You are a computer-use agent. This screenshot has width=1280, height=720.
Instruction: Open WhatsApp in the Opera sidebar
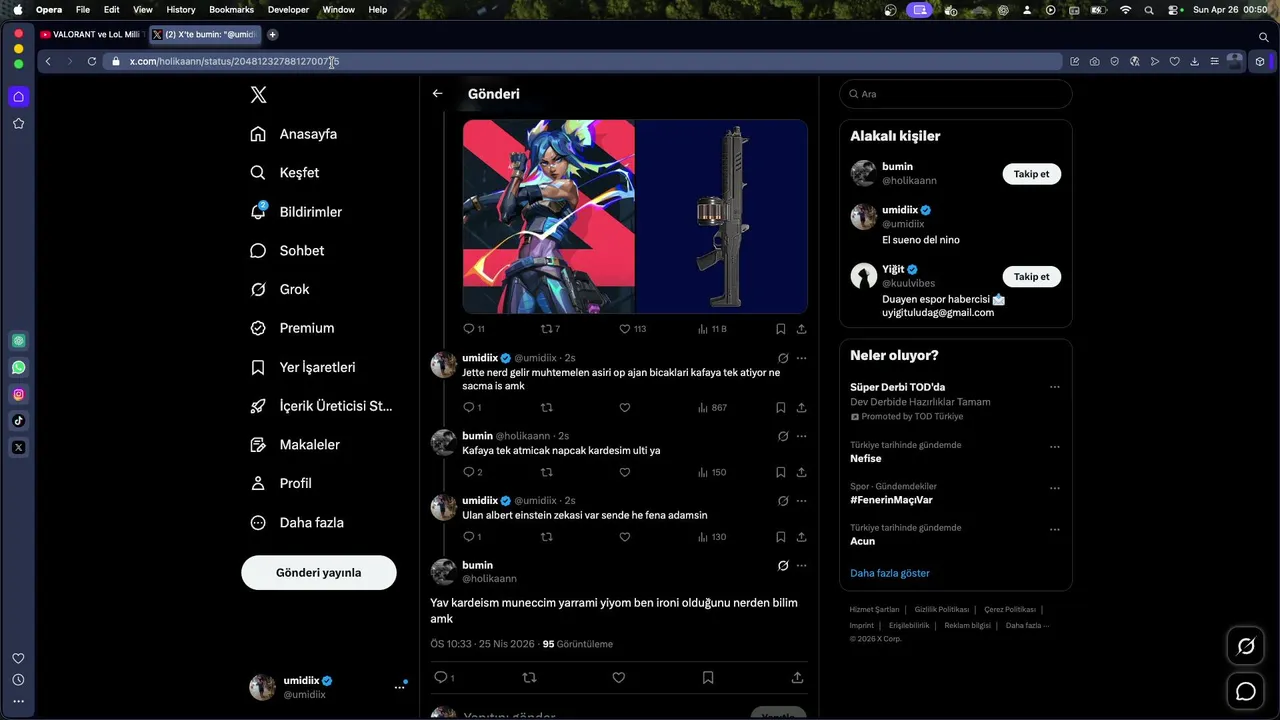tap(18, 367)
